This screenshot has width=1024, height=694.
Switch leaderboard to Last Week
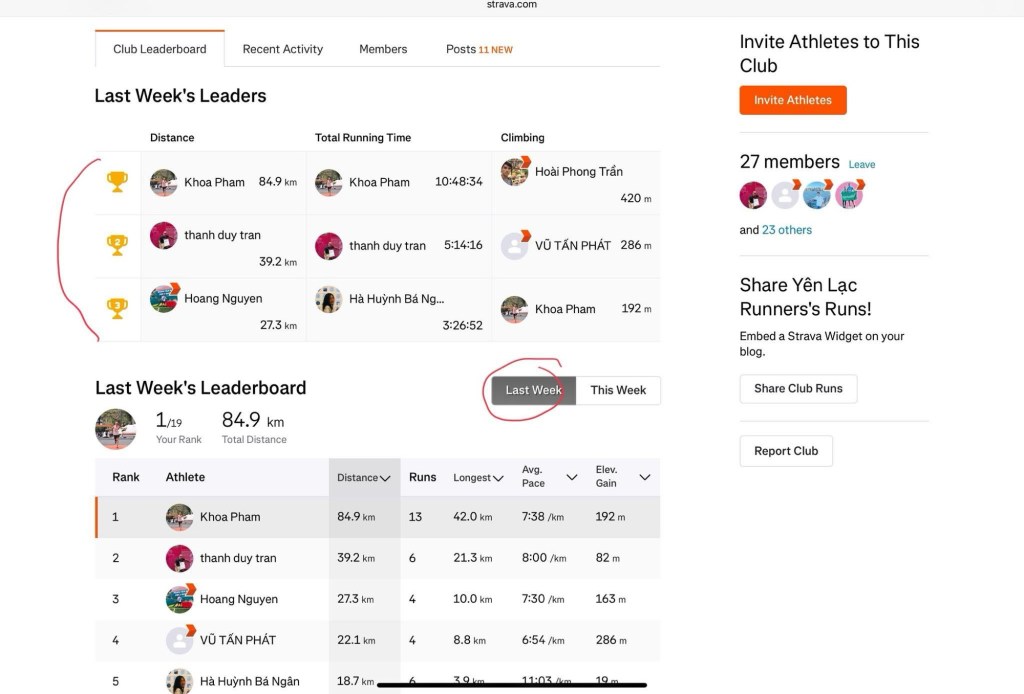[x=533, y=390]
